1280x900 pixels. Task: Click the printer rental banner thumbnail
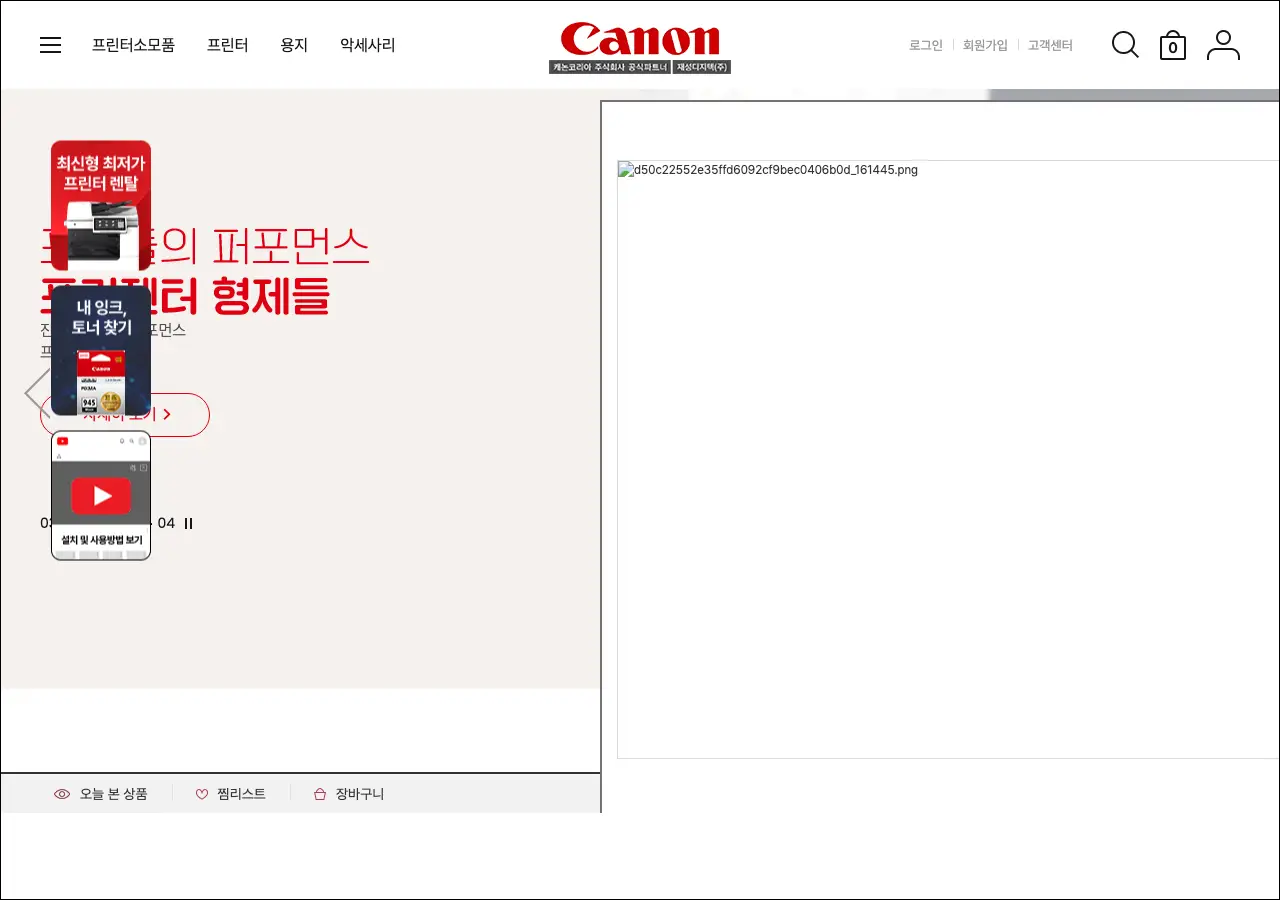[x=101, y=205]
